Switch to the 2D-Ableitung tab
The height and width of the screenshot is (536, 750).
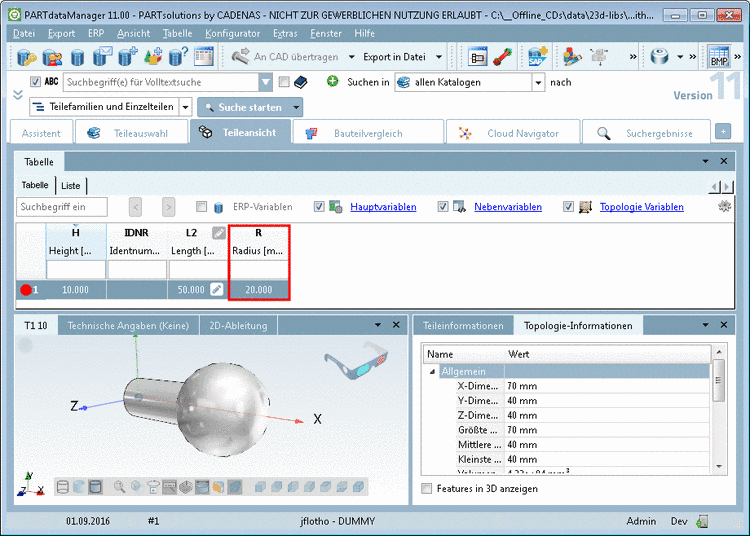[x=238, y=326]
